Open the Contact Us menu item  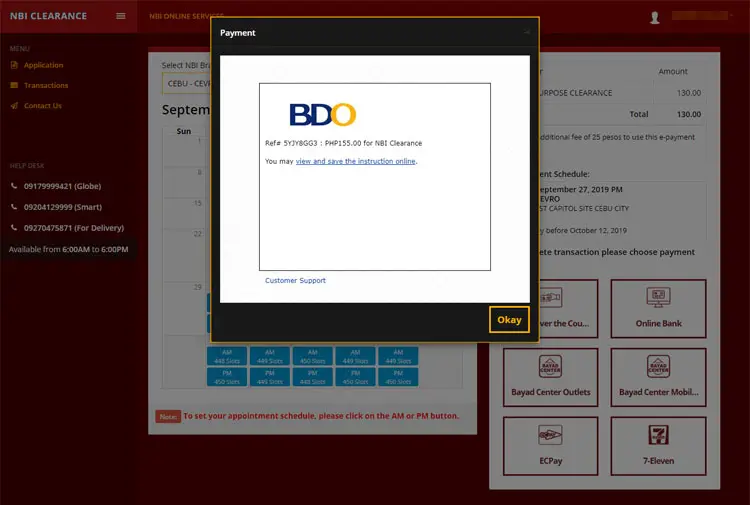click(x=43, y=106)
